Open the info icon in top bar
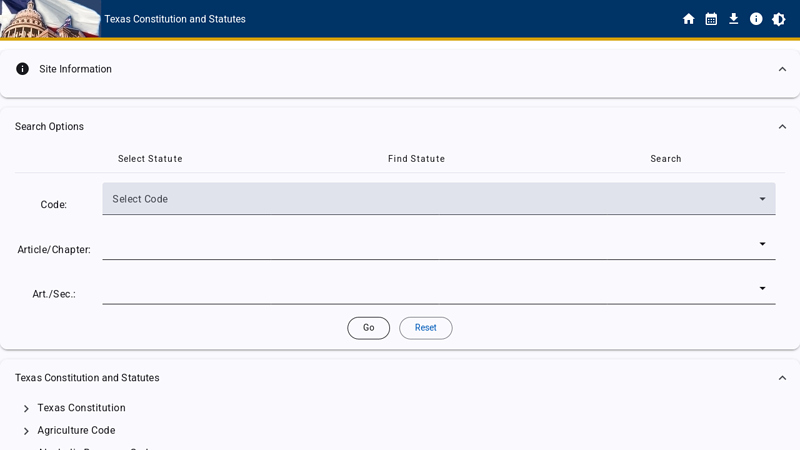This screenshot has height=450, width=800. tap(756, 19)
